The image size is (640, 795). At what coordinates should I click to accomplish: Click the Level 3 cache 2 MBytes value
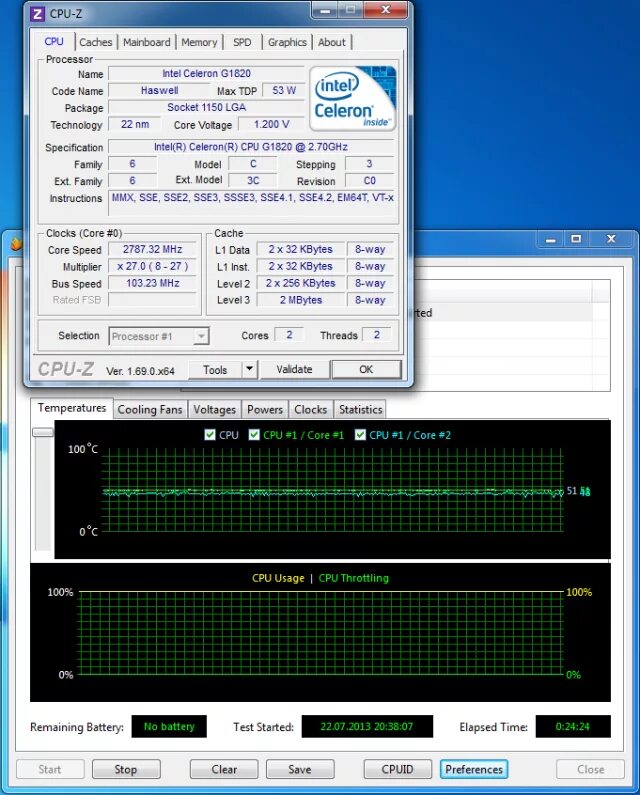coord(301,300)
